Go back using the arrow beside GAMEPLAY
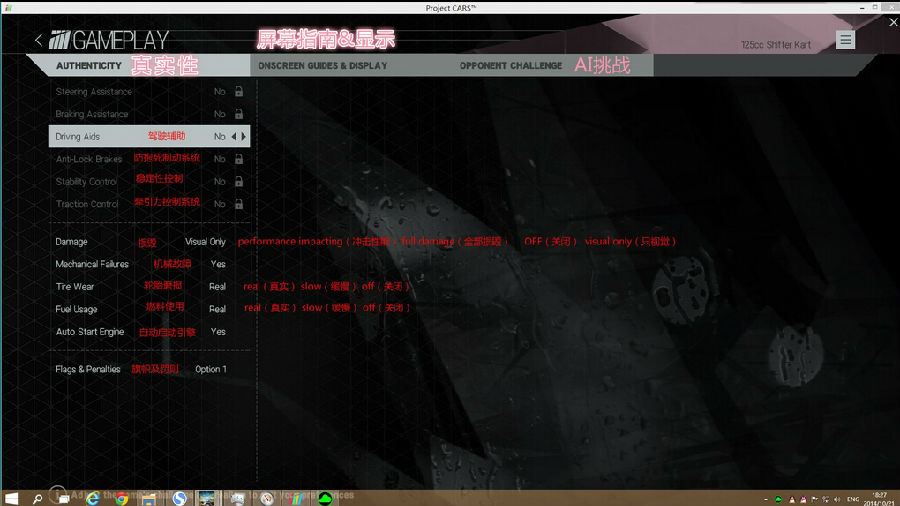Image resolution: width=900 pixels, height=506 pixels. coord(38,40)
